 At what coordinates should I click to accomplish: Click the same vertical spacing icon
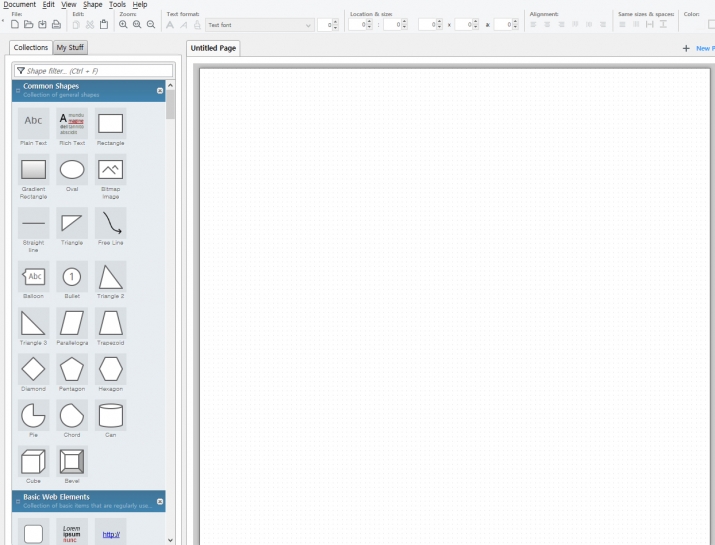663,25
